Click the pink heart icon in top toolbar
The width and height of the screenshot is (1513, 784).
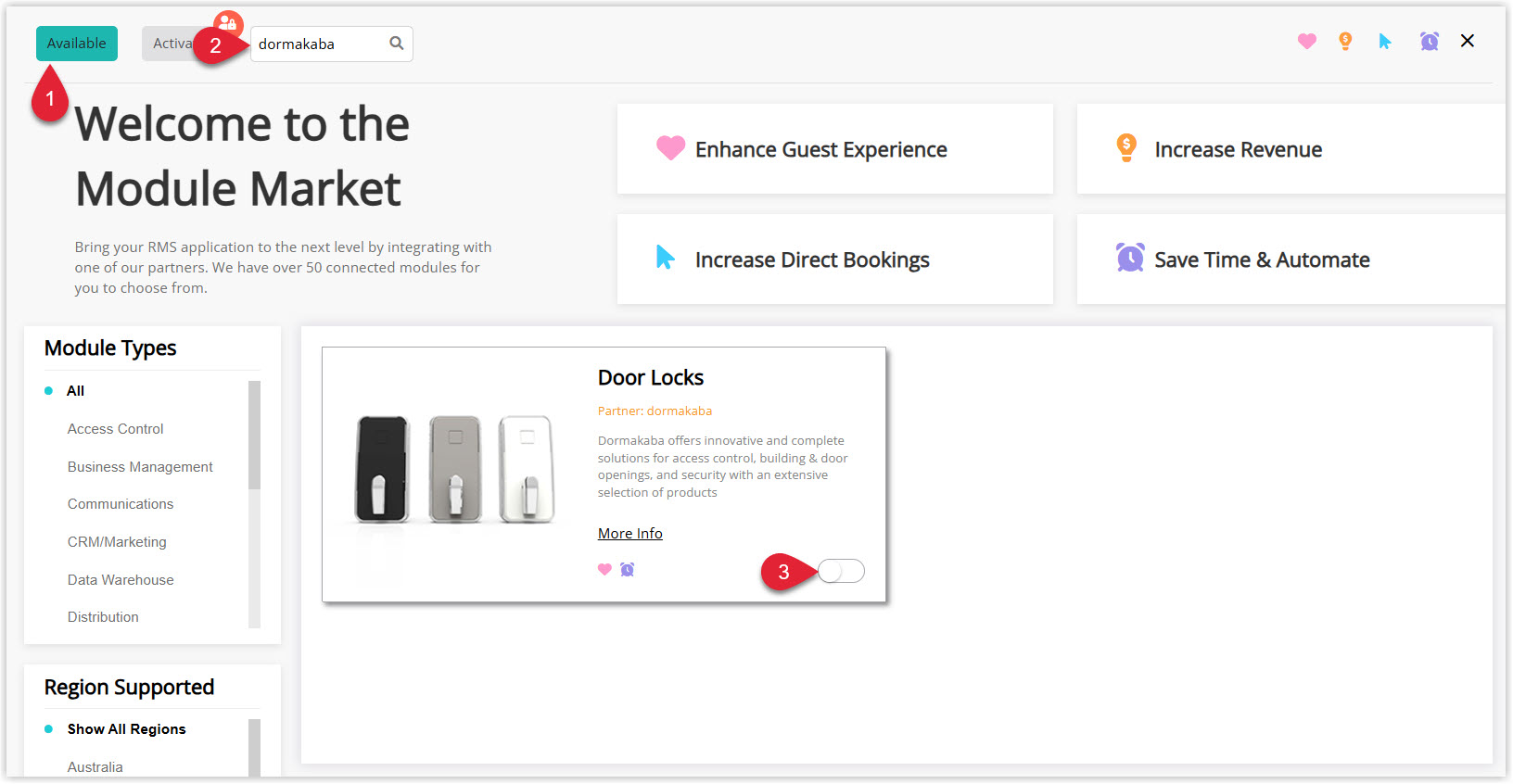[x=1306, y=41]
